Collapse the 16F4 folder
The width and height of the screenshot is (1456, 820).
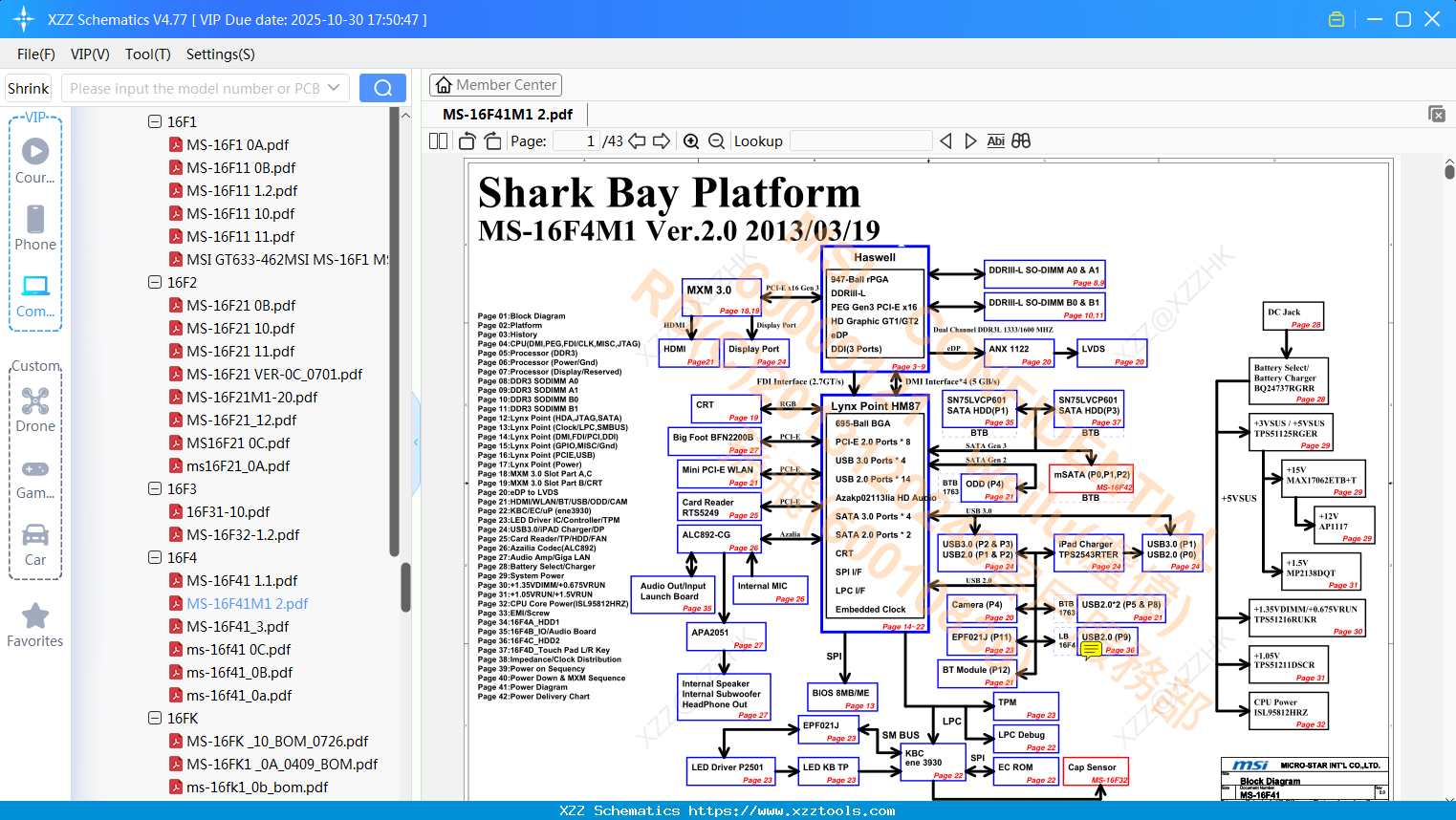pyautogui.click(x=155, y=557)
